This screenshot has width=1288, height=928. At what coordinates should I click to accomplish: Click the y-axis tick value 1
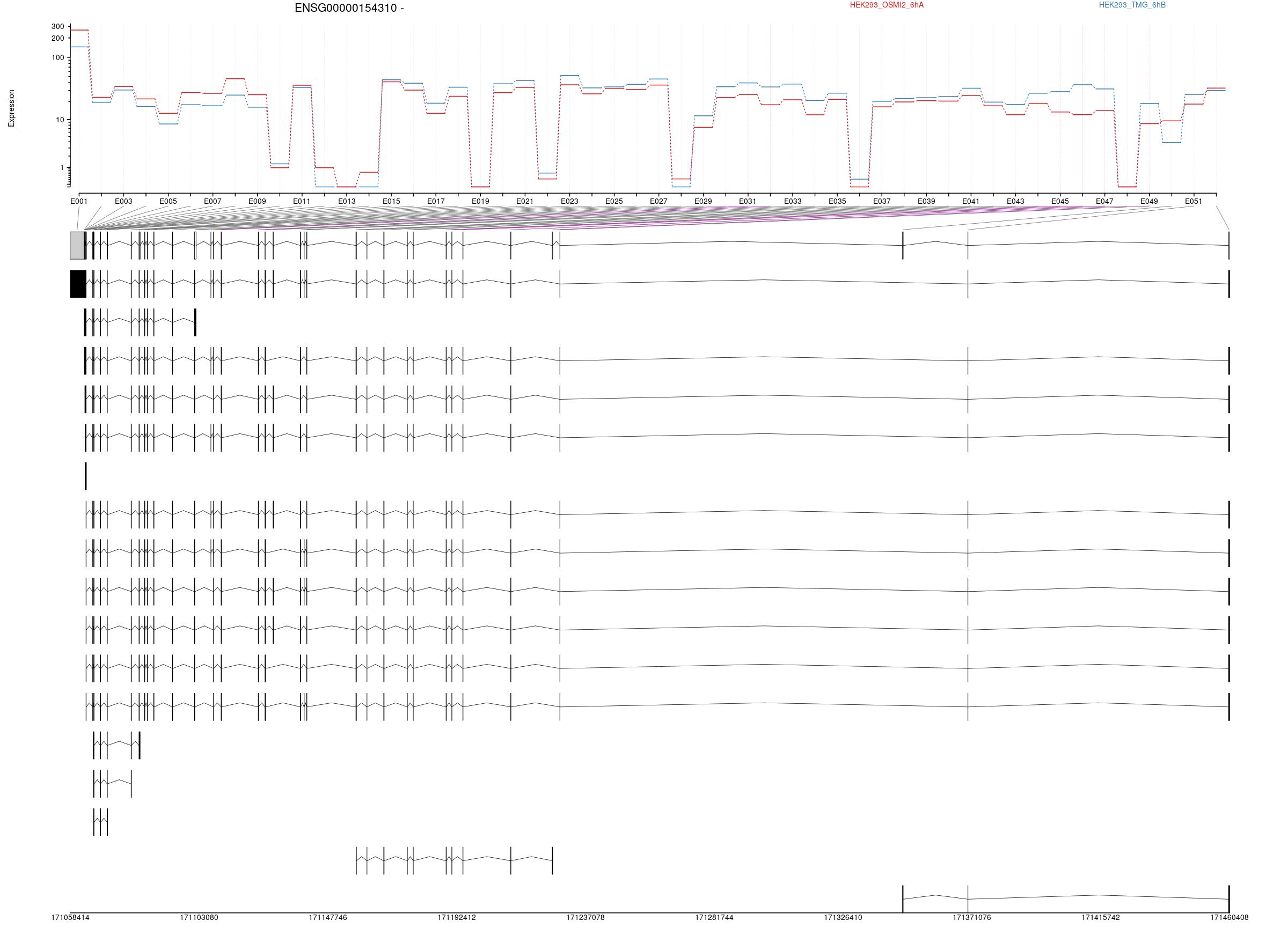[x=62, y=168]
